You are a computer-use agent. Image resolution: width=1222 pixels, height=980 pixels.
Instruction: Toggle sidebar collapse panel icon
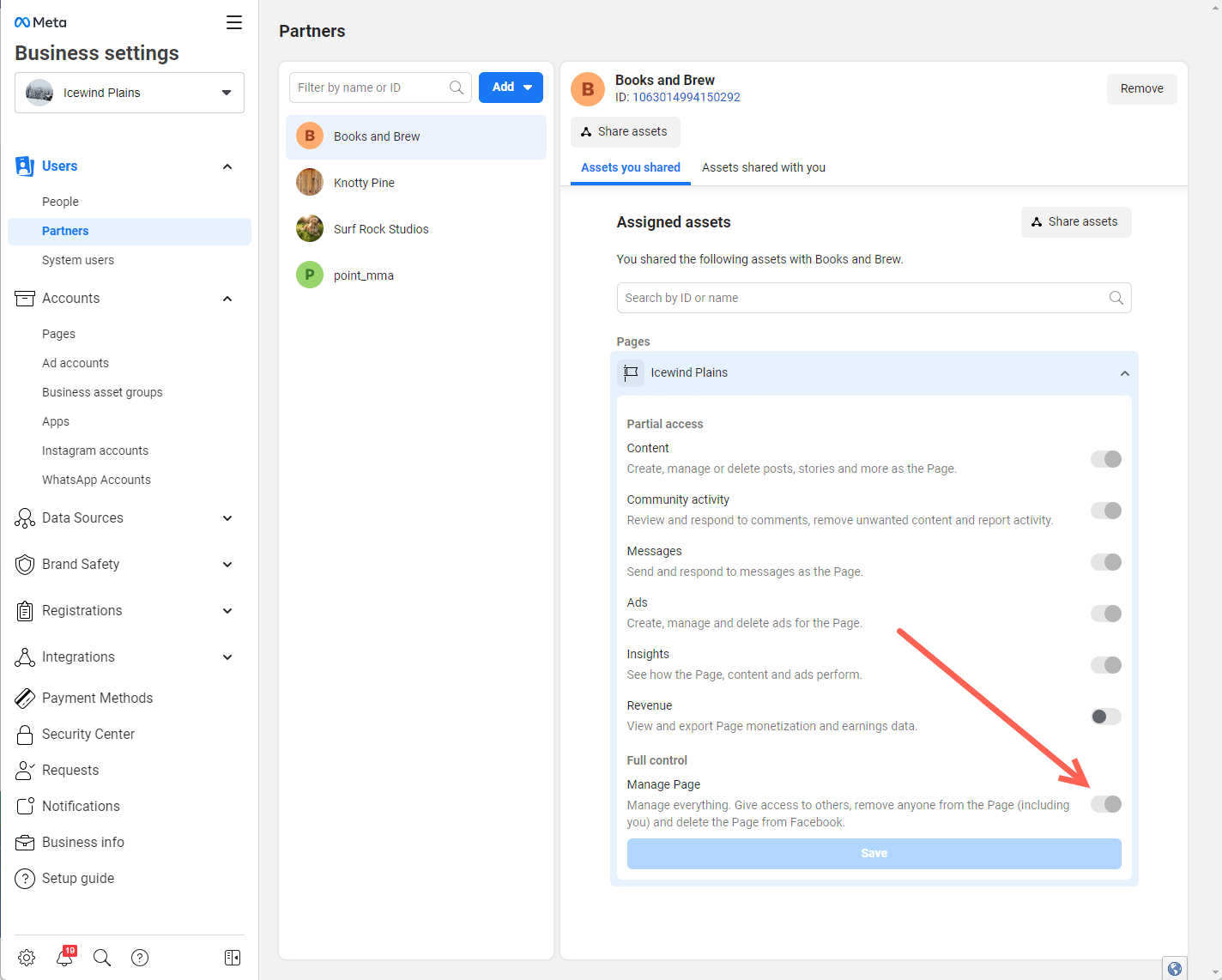click(233, 958)
